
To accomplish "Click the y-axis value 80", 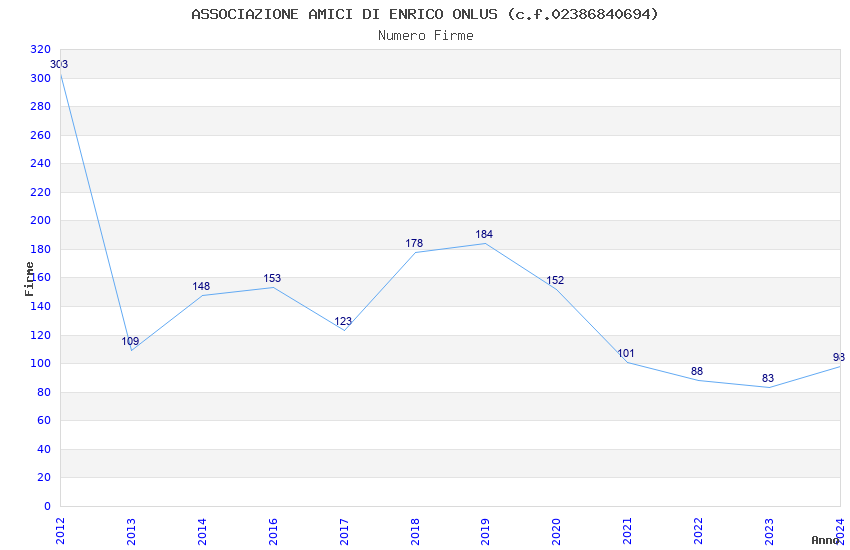I will tap(44, 392).
